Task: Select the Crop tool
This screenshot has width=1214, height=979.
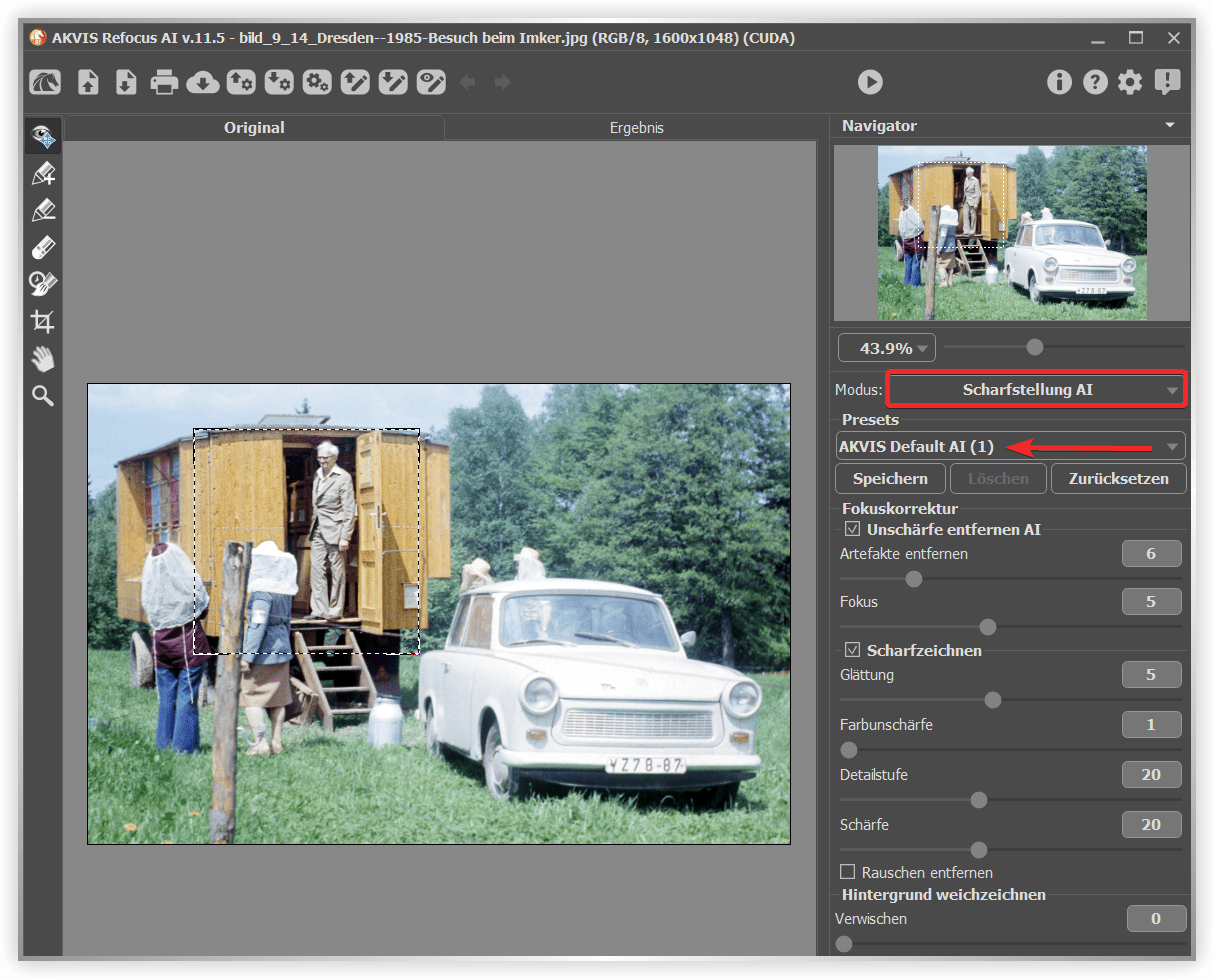Action: (42, 322)
